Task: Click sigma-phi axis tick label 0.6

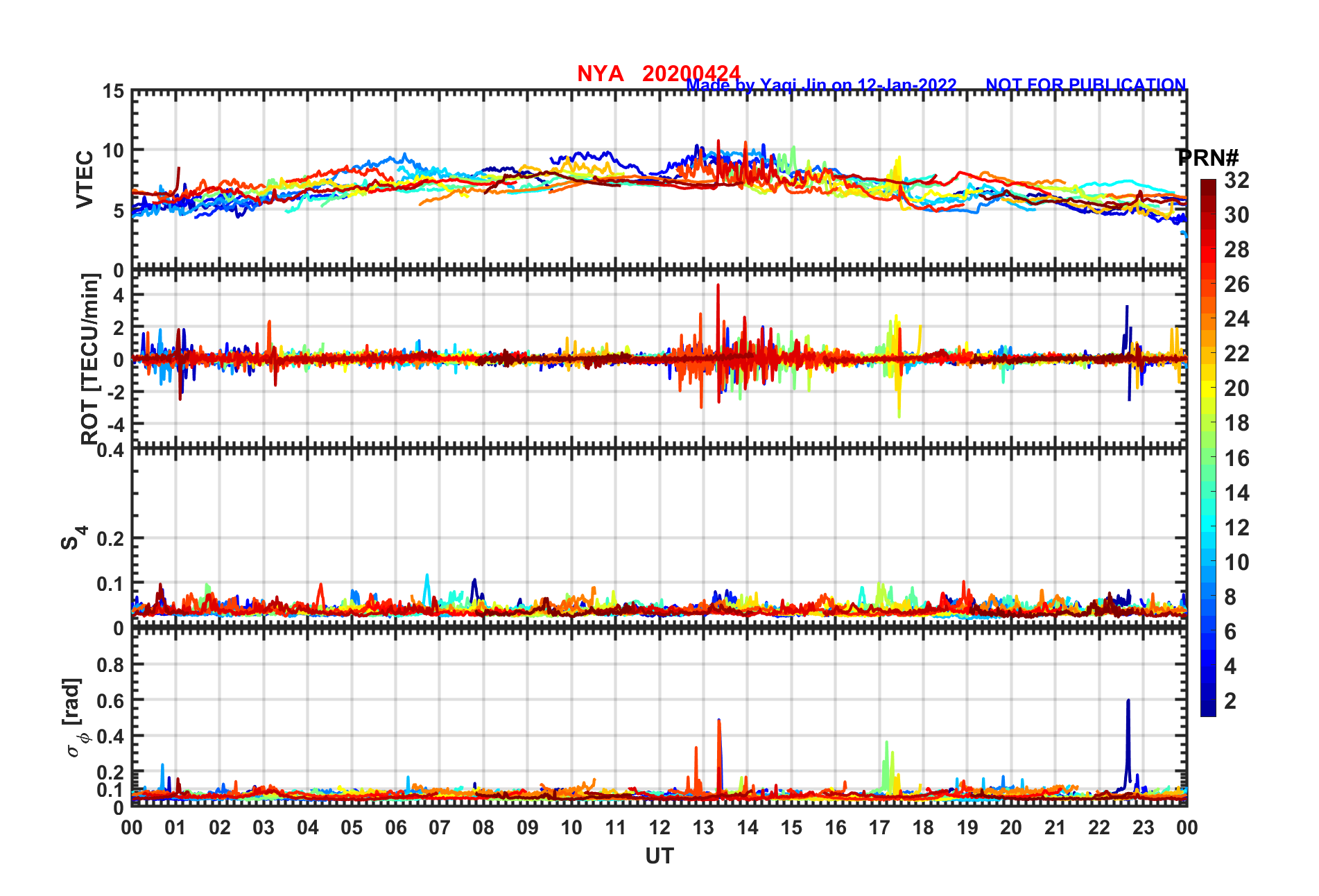Action: click(111, 701)
